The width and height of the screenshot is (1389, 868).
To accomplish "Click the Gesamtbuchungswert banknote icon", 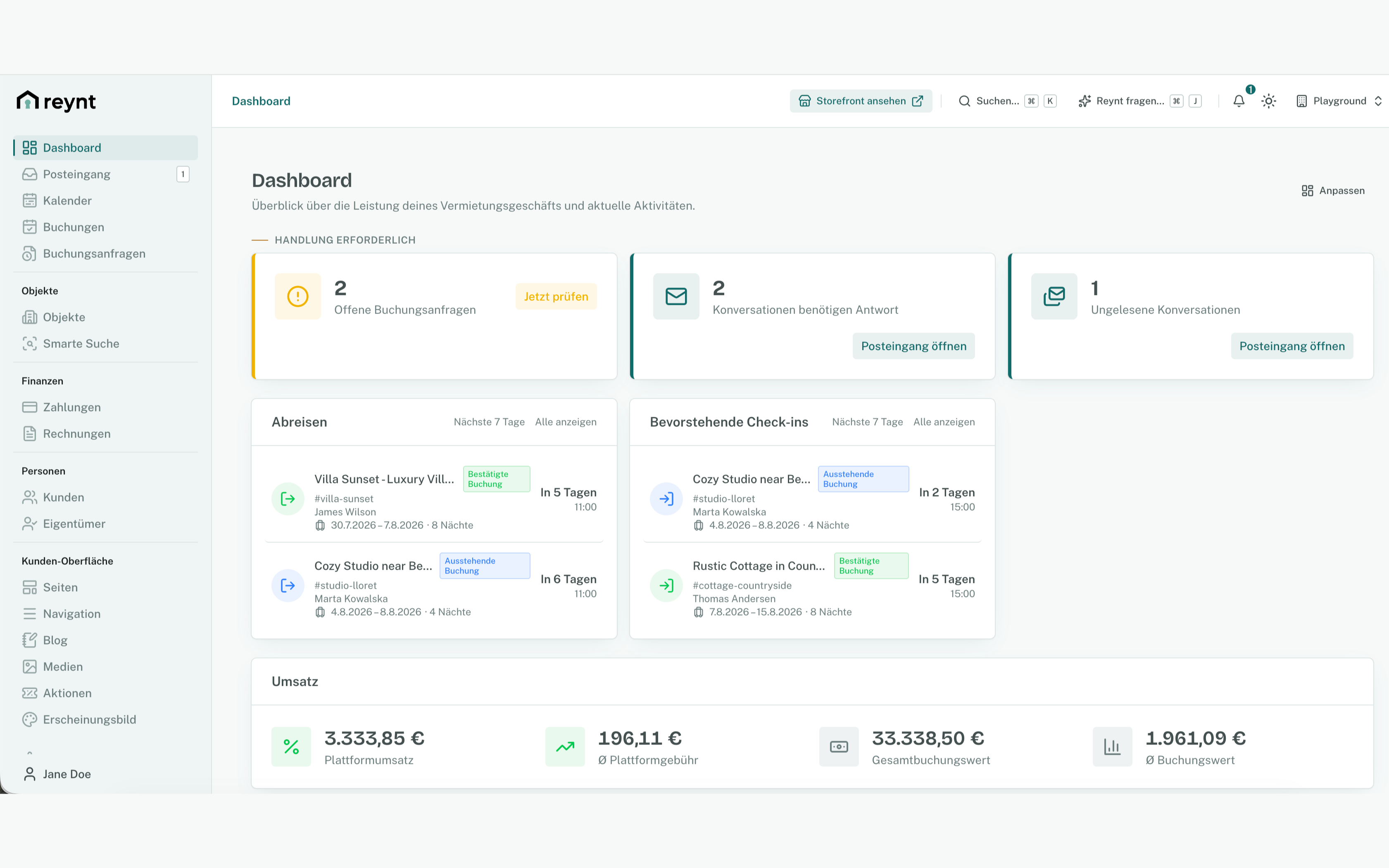I will pyautogui.click(x=839, y=747).
